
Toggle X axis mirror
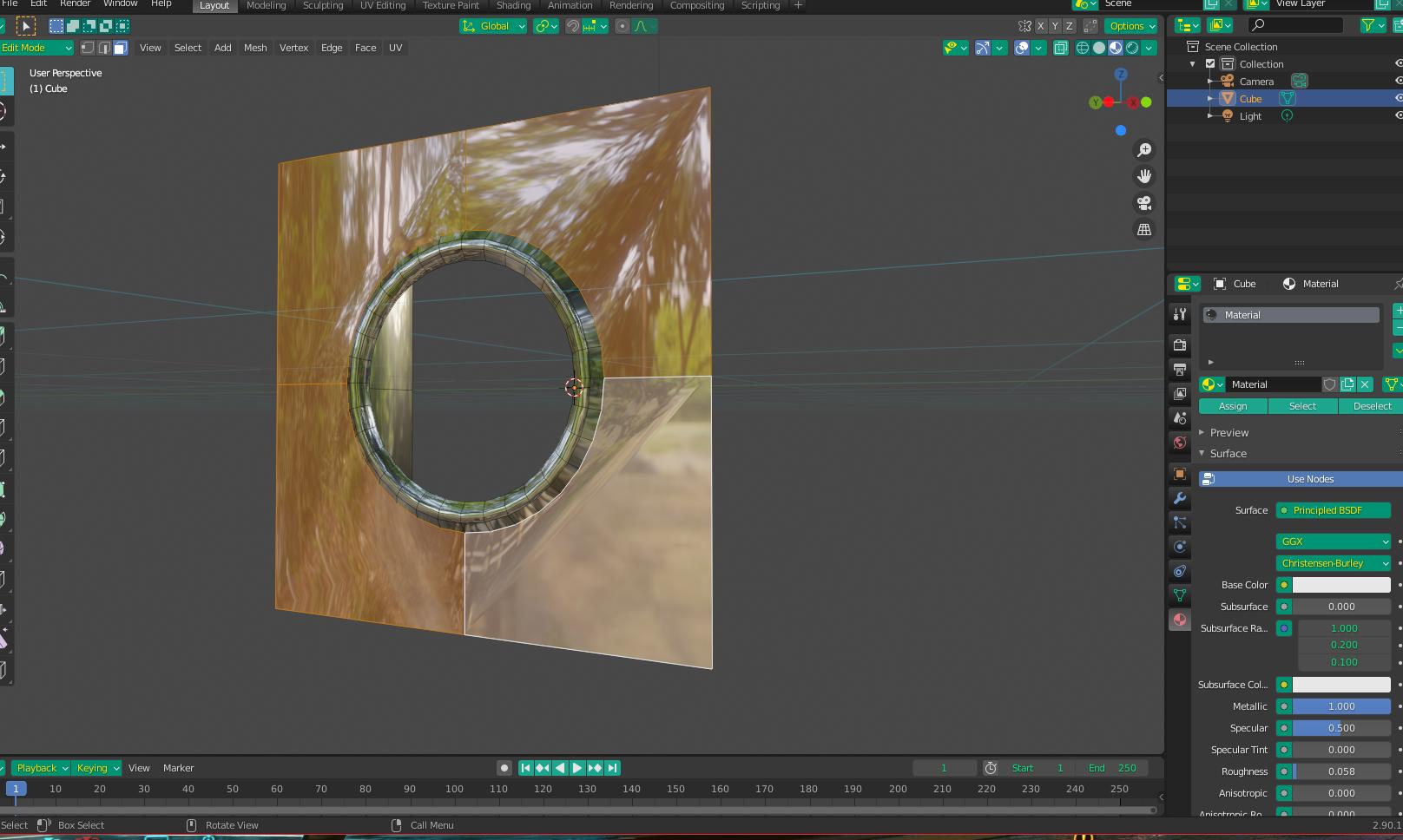click(x=1041, y=26)
